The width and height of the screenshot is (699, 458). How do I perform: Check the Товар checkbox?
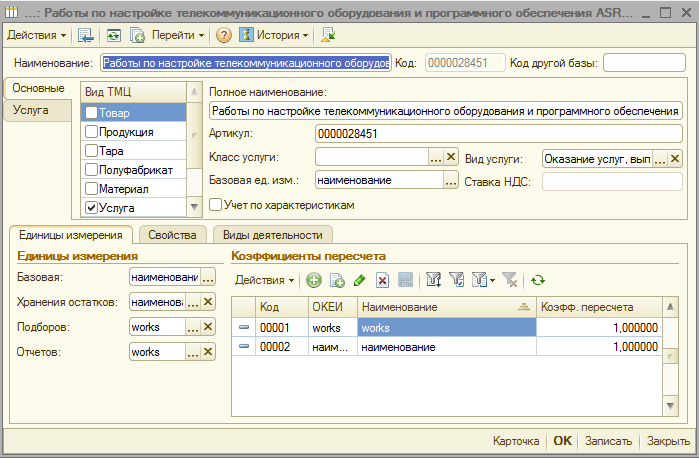(x=92, y=112)
